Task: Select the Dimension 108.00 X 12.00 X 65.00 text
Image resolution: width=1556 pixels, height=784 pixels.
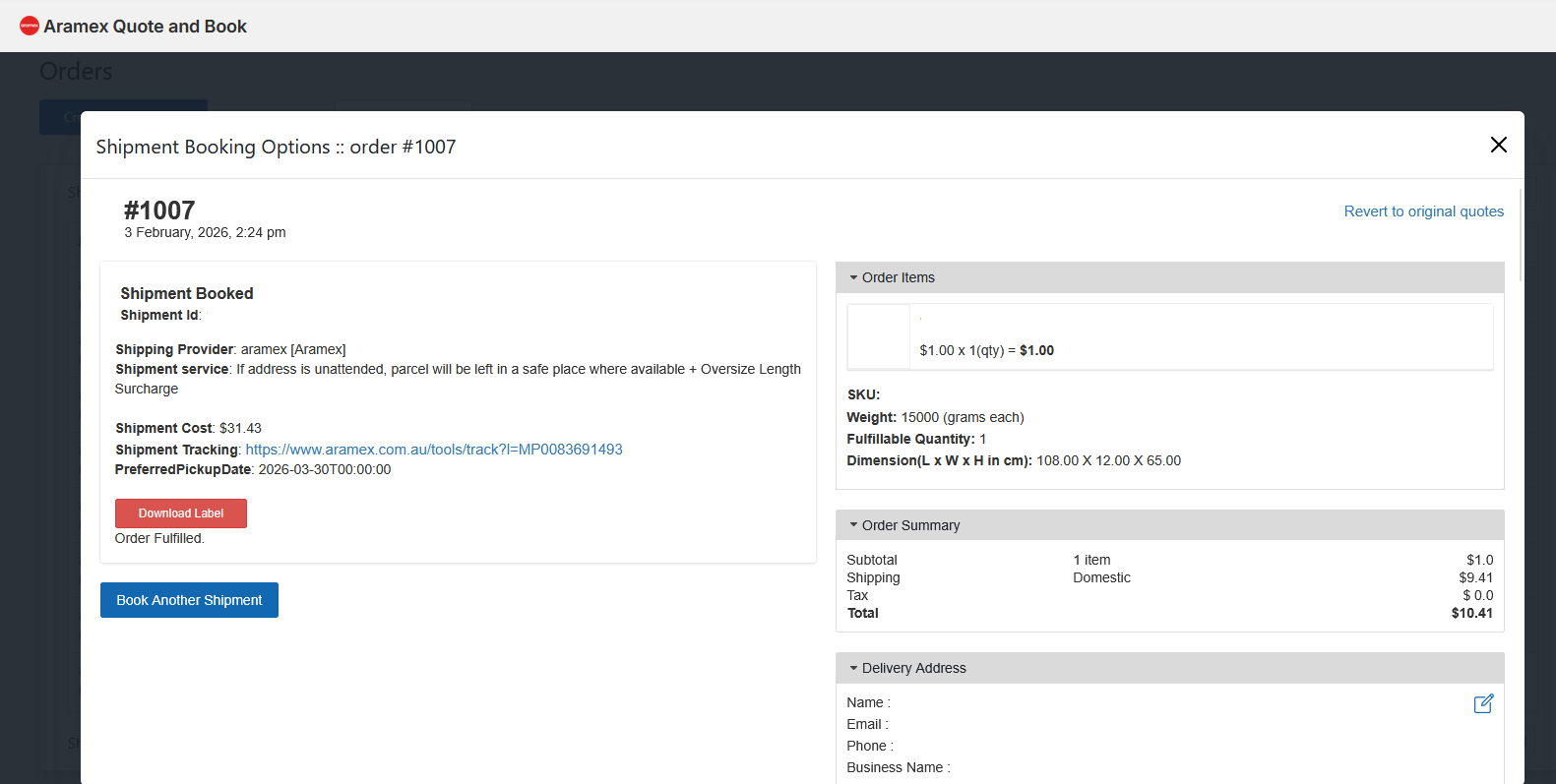Action: (x=1014, y=460)
